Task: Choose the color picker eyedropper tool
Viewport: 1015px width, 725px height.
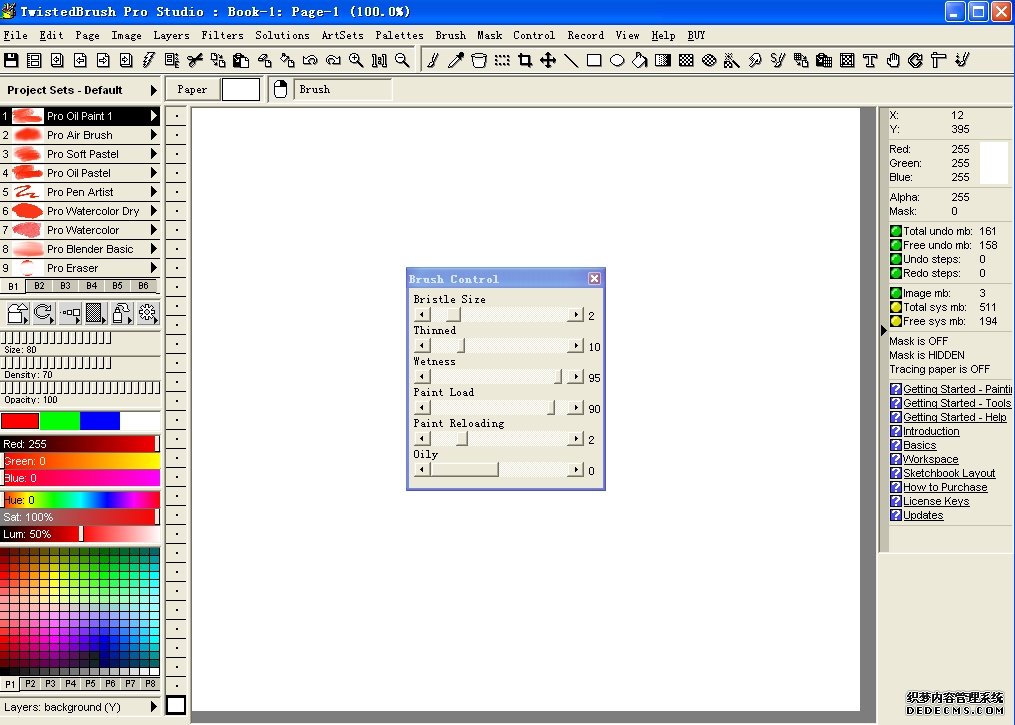Action: [x=456, y=60]
